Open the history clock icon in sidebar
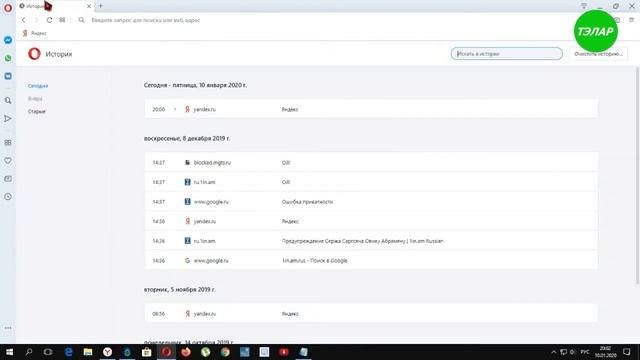 [x=8, y=197]
